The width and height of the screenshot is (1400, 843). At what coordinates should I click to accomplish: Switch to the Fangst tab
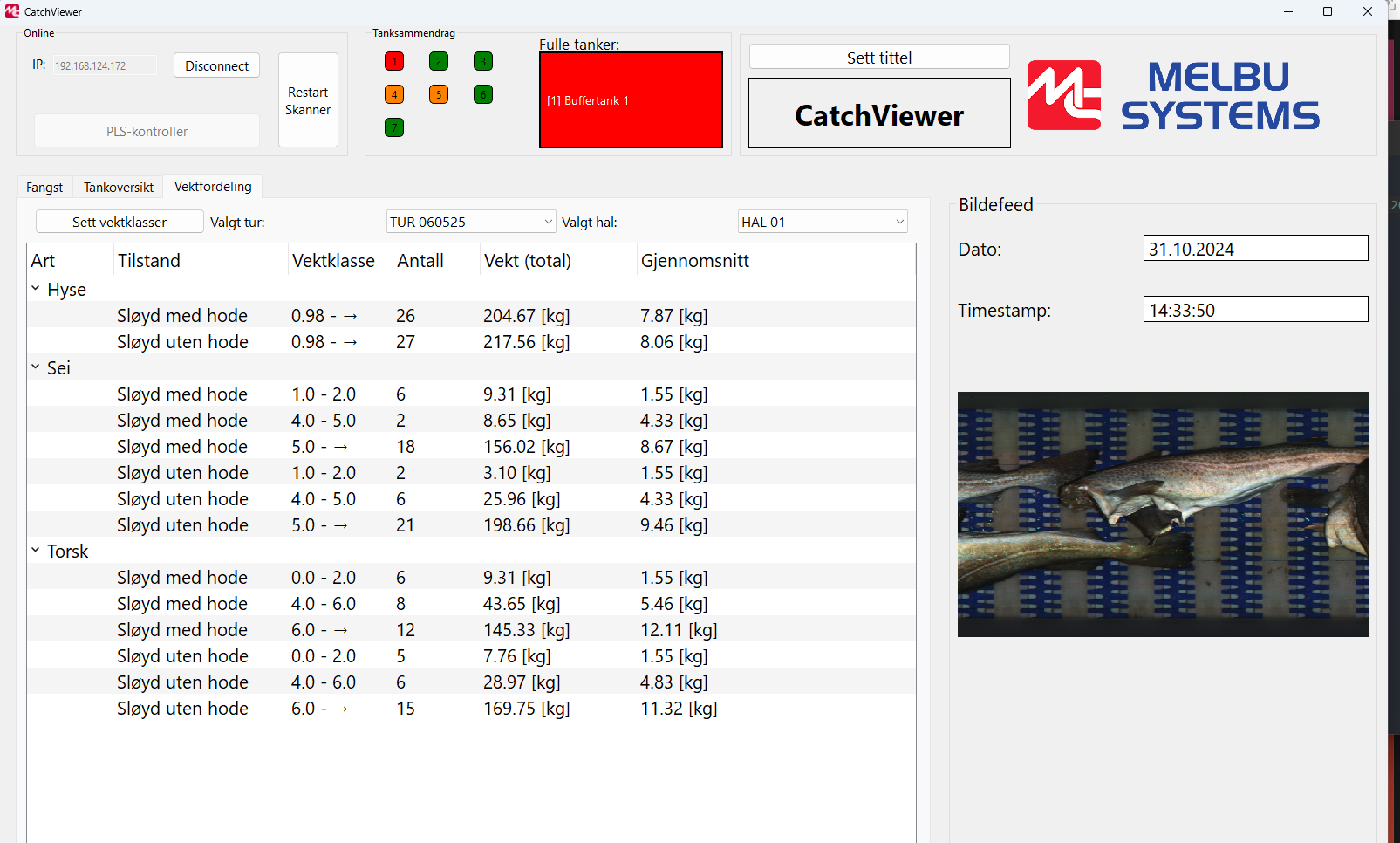point(44,188)
